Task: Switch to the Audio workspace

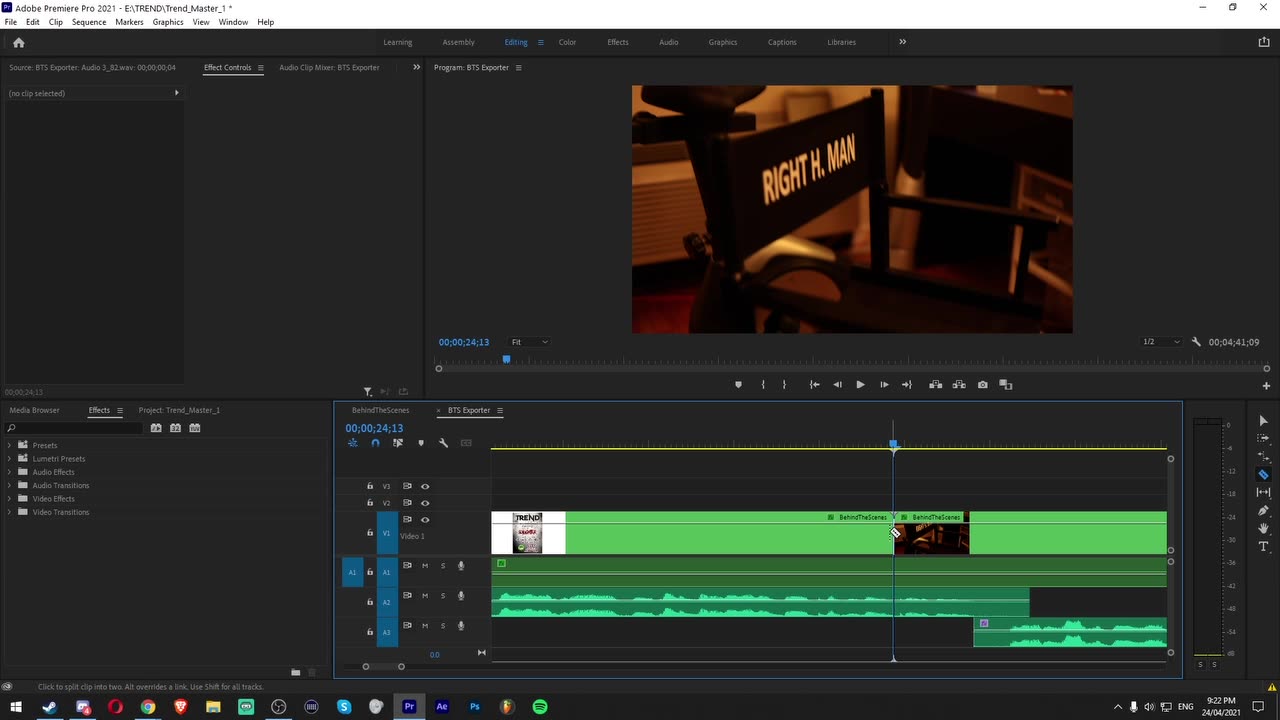Action: coord(669,42)
